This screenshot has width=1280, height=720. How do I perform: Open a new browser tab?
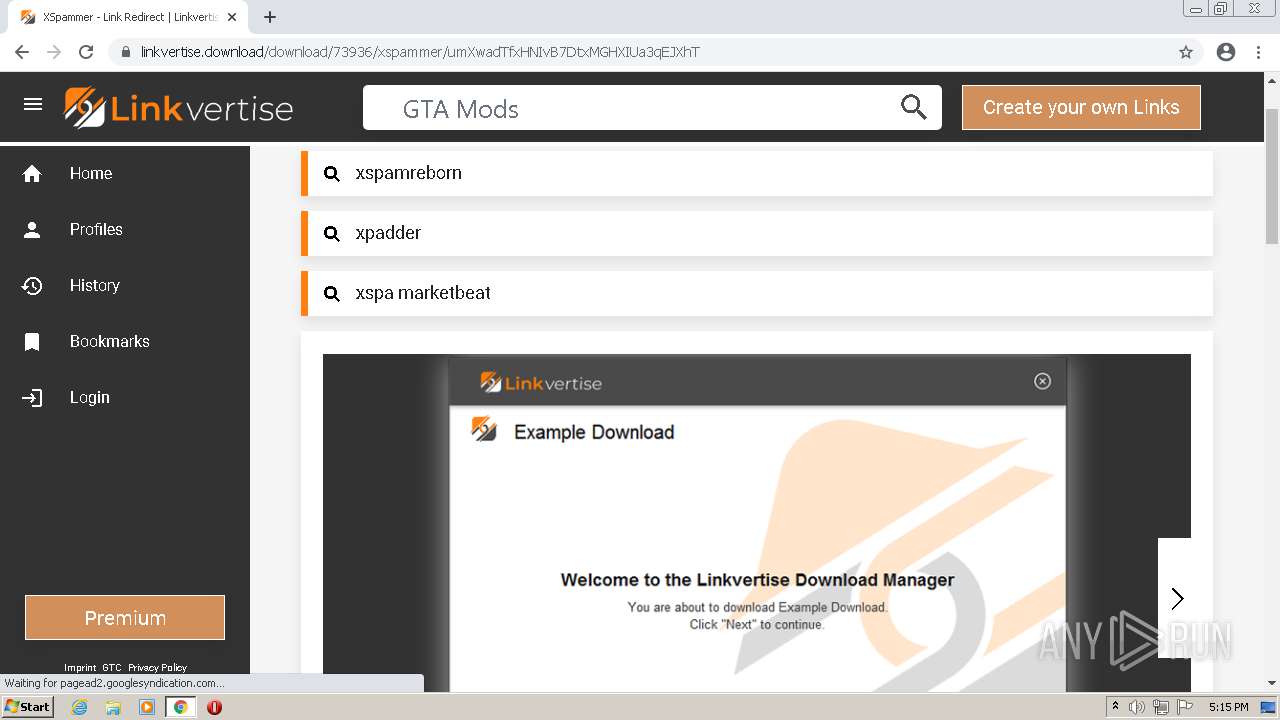270,17
